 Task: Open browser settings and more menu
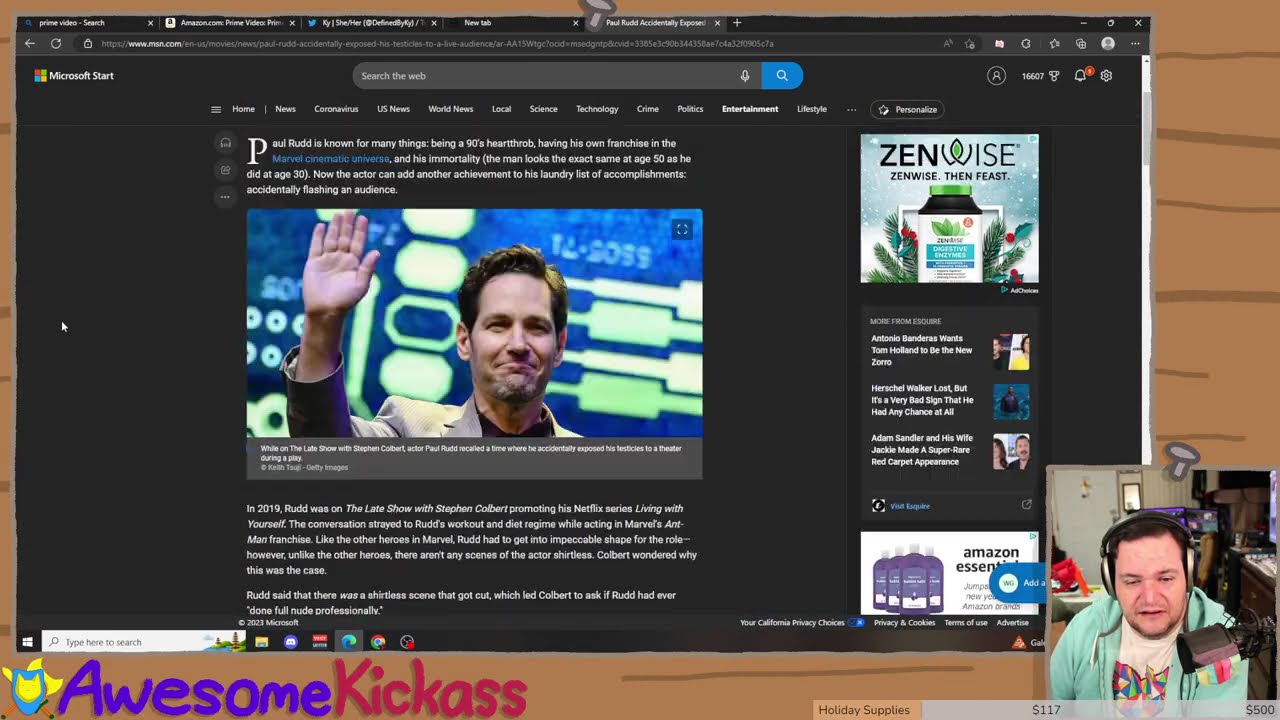(1135, 44)
